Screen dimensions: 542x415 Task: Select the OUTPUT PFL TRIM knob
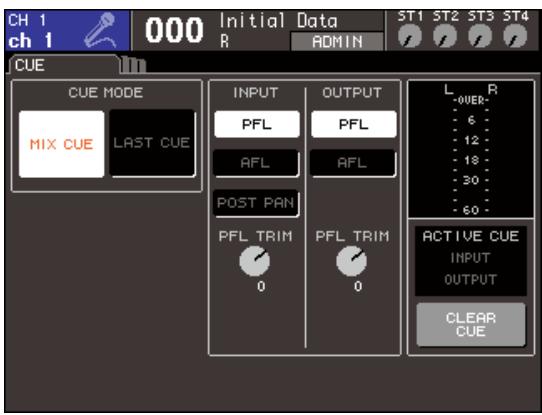coord(352,261)
